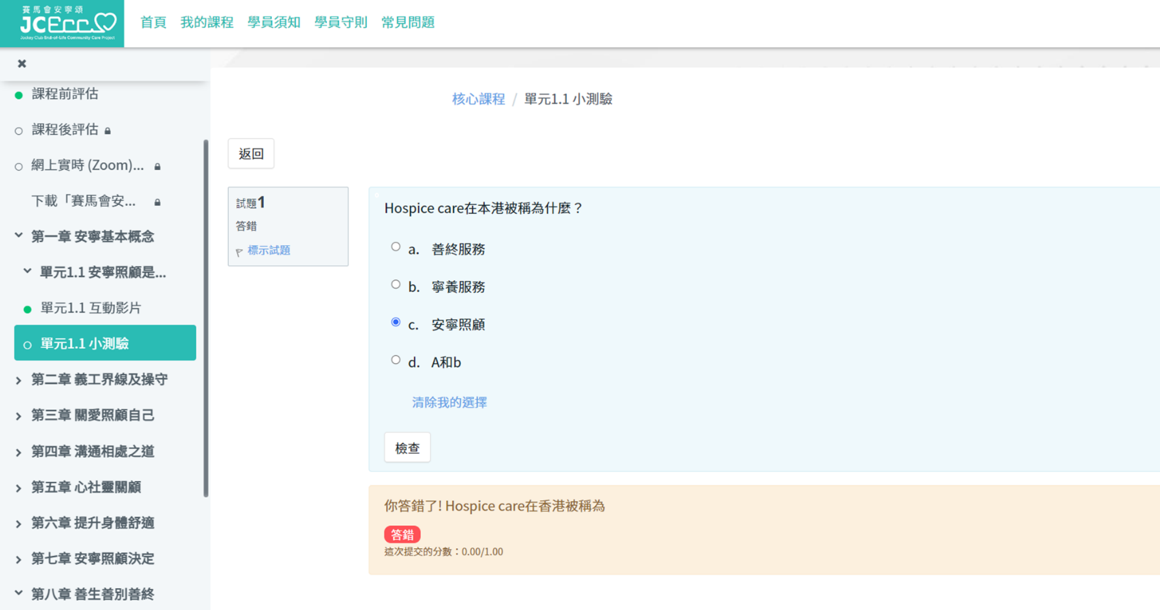
Task: Click the flag icon beside 標示試題
Action: [x=239, y=252]
